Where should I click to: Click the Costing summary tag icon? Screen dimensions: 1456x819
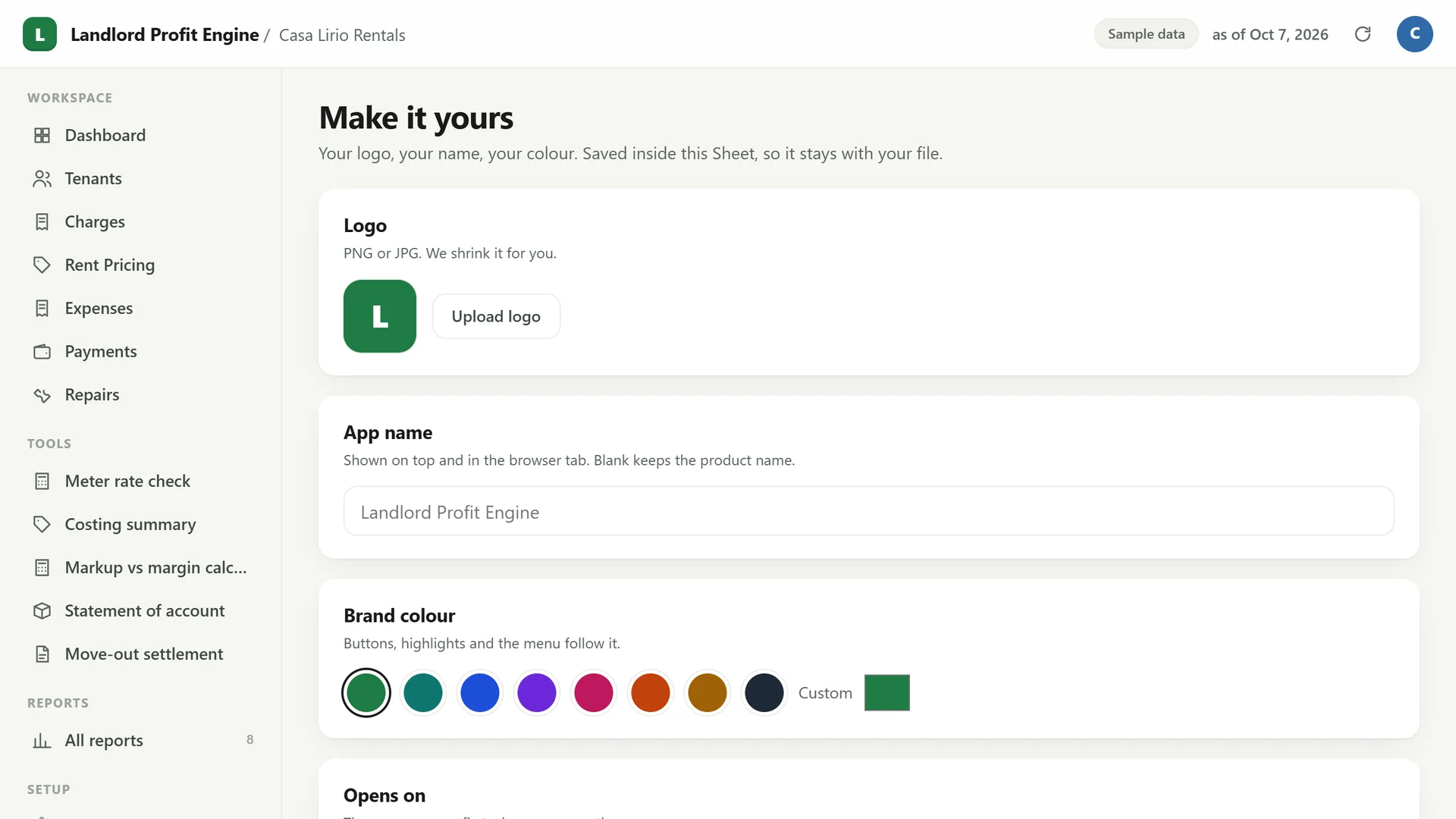click(42, 524)
